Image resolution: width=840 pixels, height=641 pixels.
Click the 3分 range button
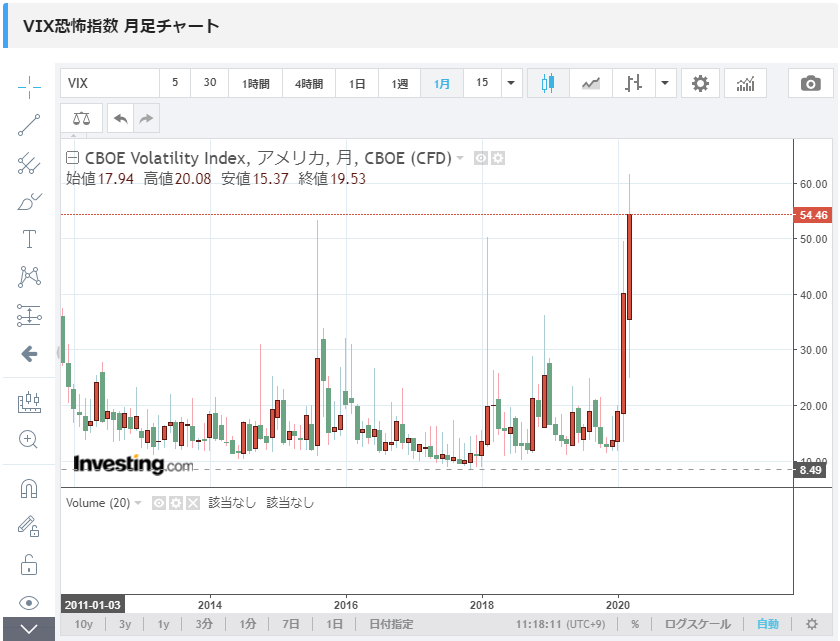(204, 624)
